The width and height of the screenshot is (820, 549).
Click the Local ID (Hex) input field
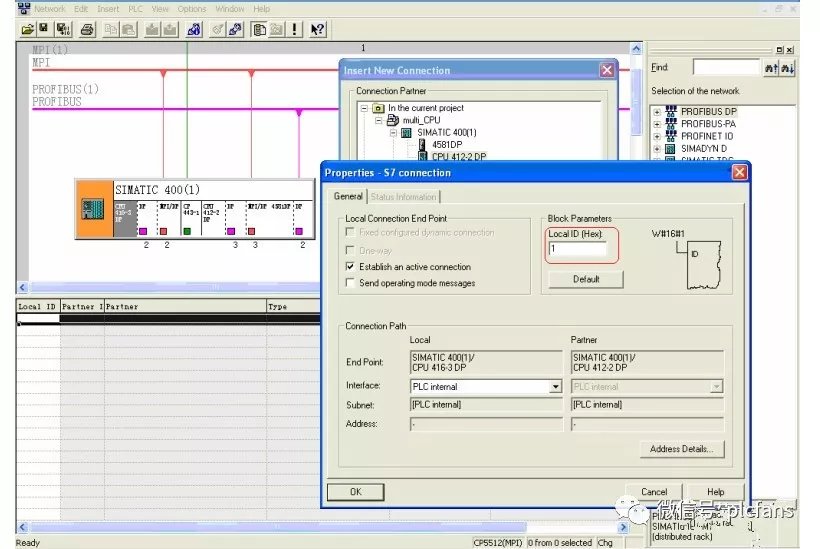pos(577,249)
